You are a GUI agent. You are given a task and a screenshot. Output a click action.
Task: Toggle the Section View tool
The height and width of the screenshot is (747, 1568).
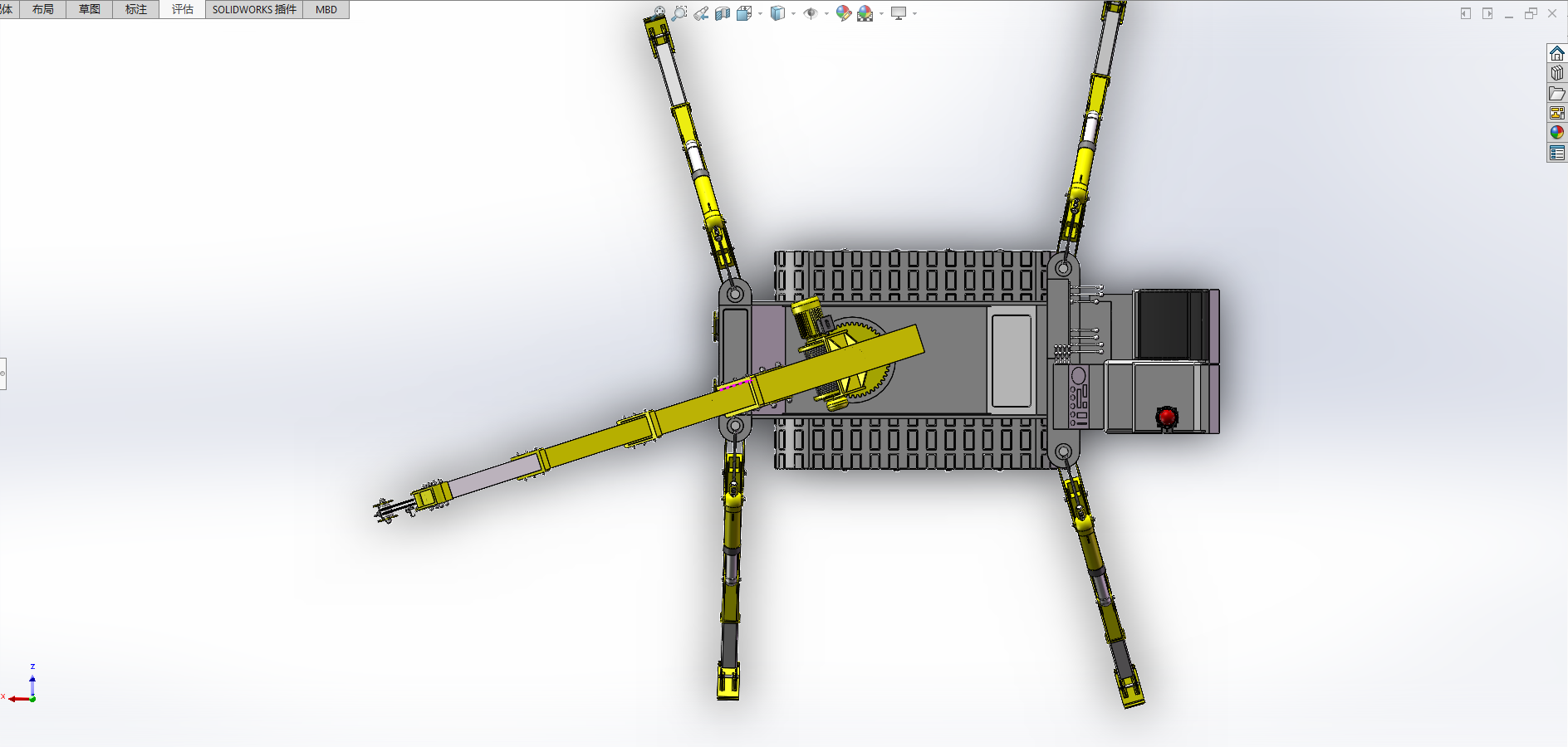coord(723,13)
